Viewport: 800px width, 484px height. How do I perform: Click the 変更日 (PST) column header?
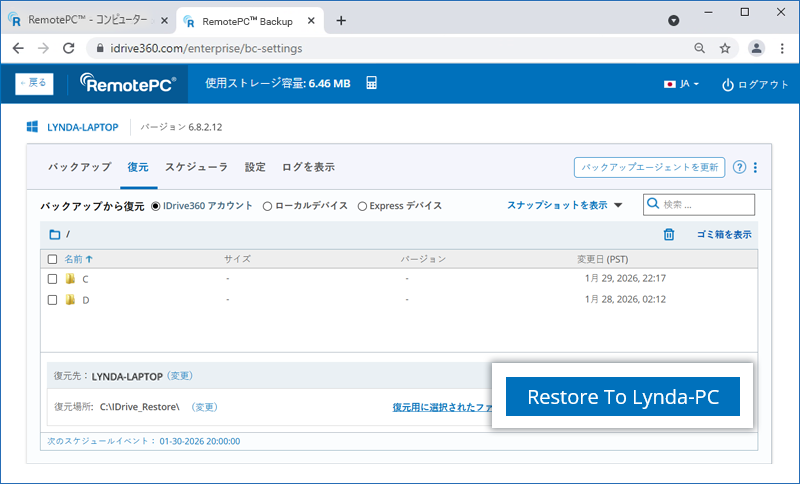[602, 259]
